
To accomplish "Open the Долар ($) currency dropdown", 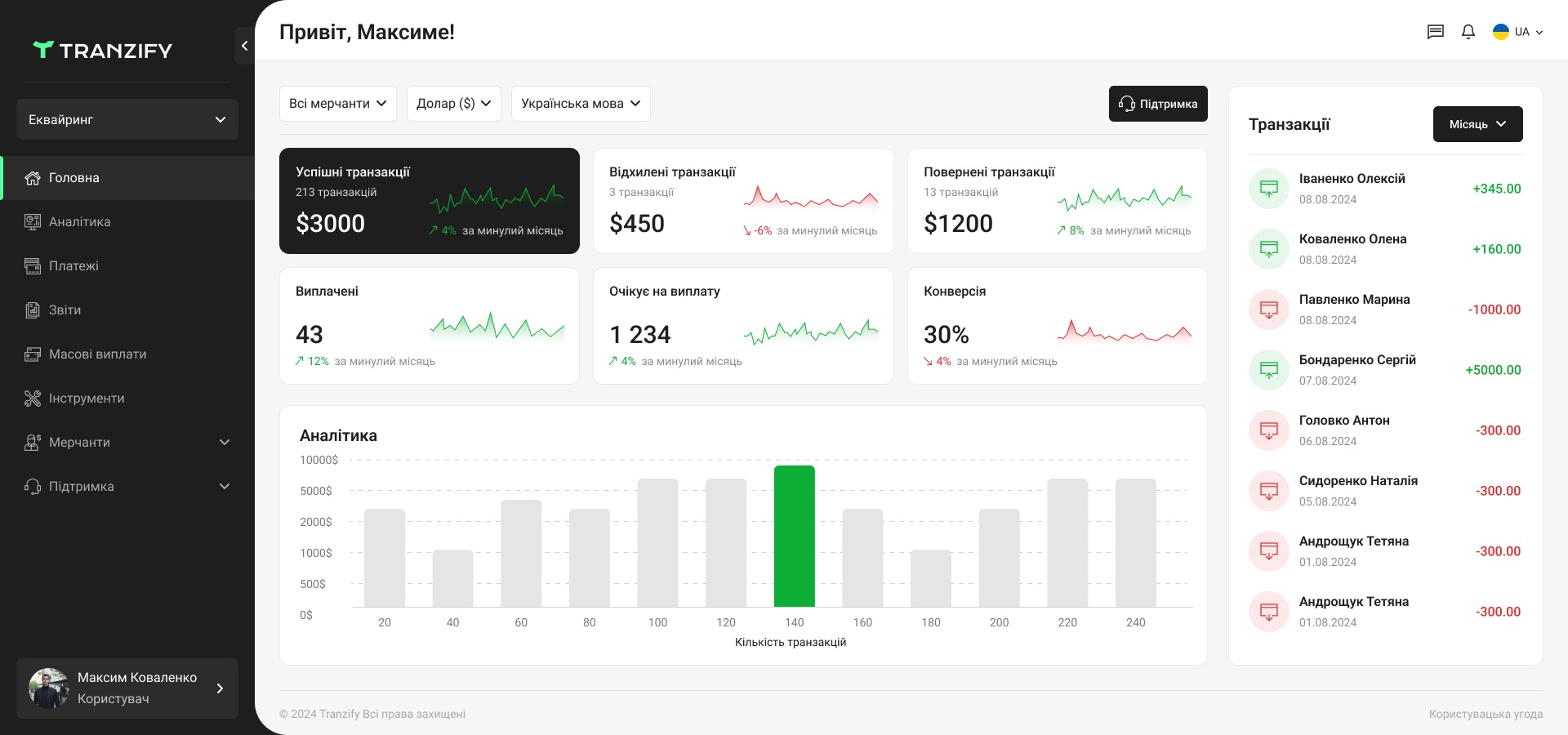I will (x=454, y=104).
